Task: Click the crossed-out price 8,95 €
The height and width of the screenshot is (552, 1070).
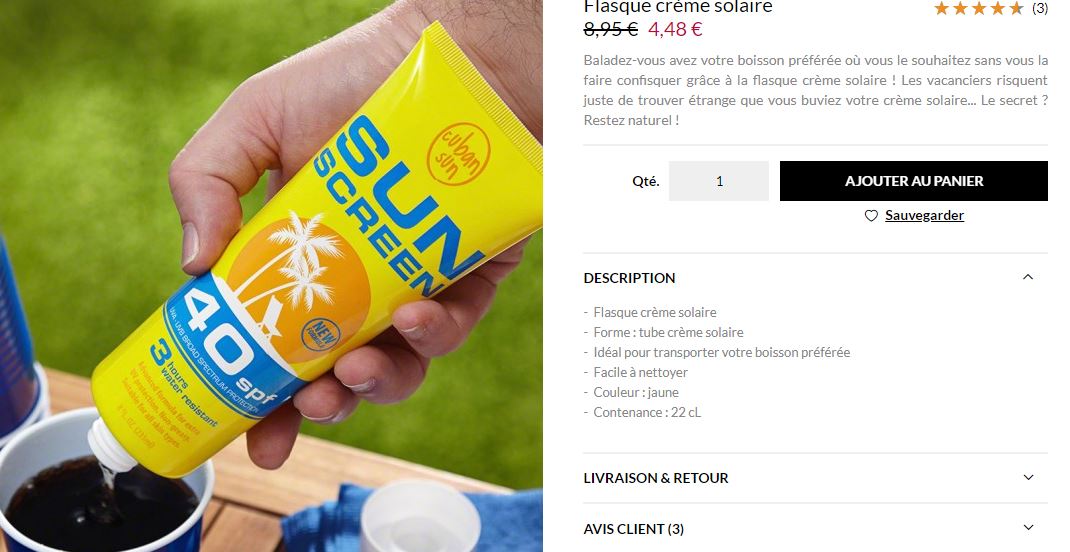Action: click(x=611, y=29)
